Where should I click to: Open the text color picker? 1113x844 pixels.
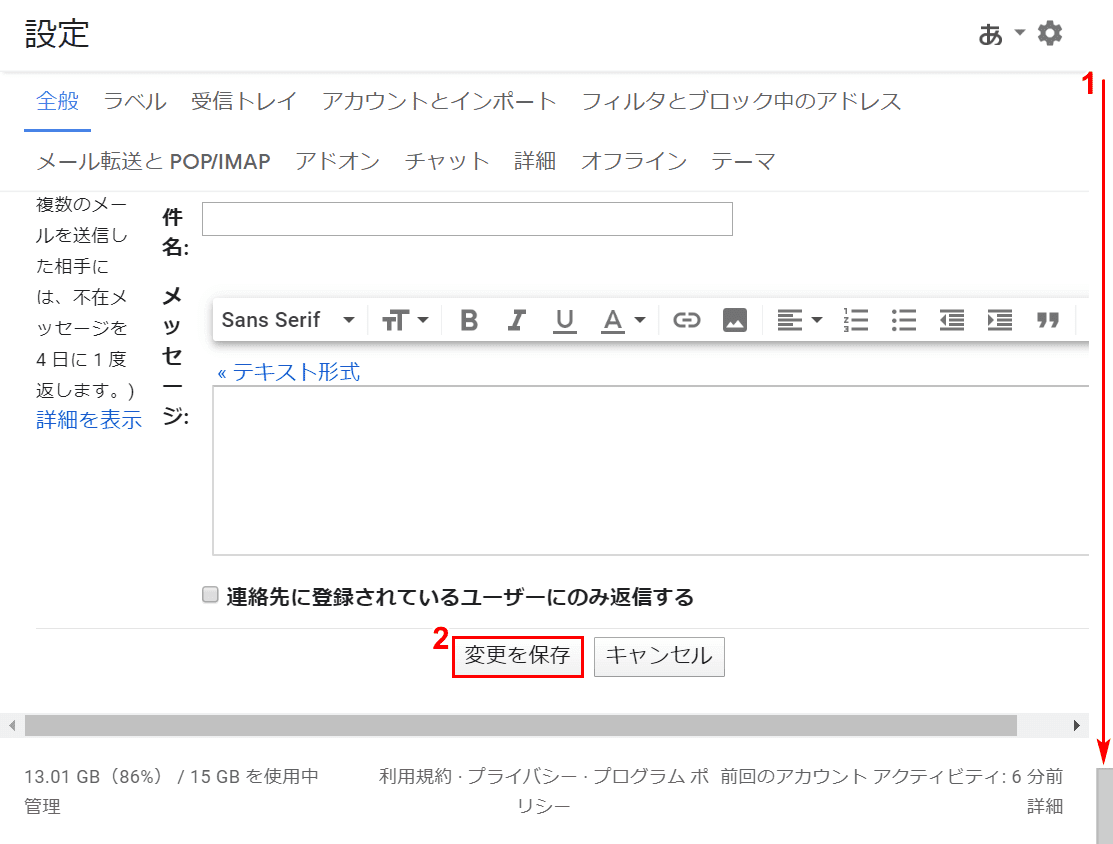tap(623, 320)
